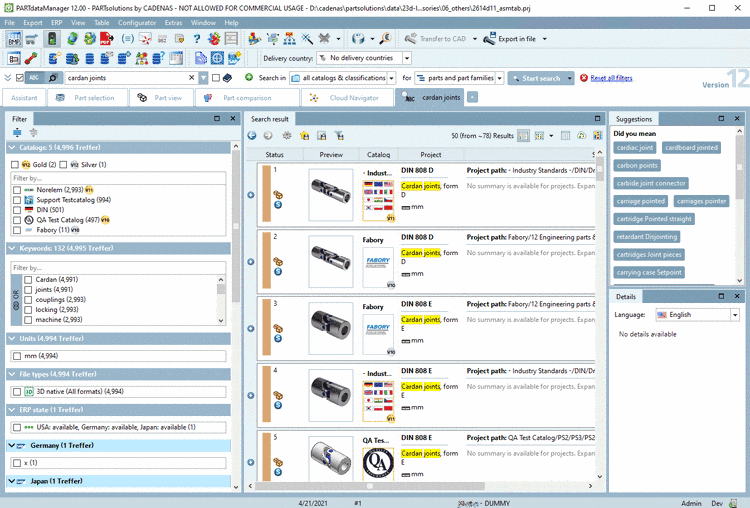750x508 pixels.
Task: Click the database with question mark icon
Action: tap(158, 58)
